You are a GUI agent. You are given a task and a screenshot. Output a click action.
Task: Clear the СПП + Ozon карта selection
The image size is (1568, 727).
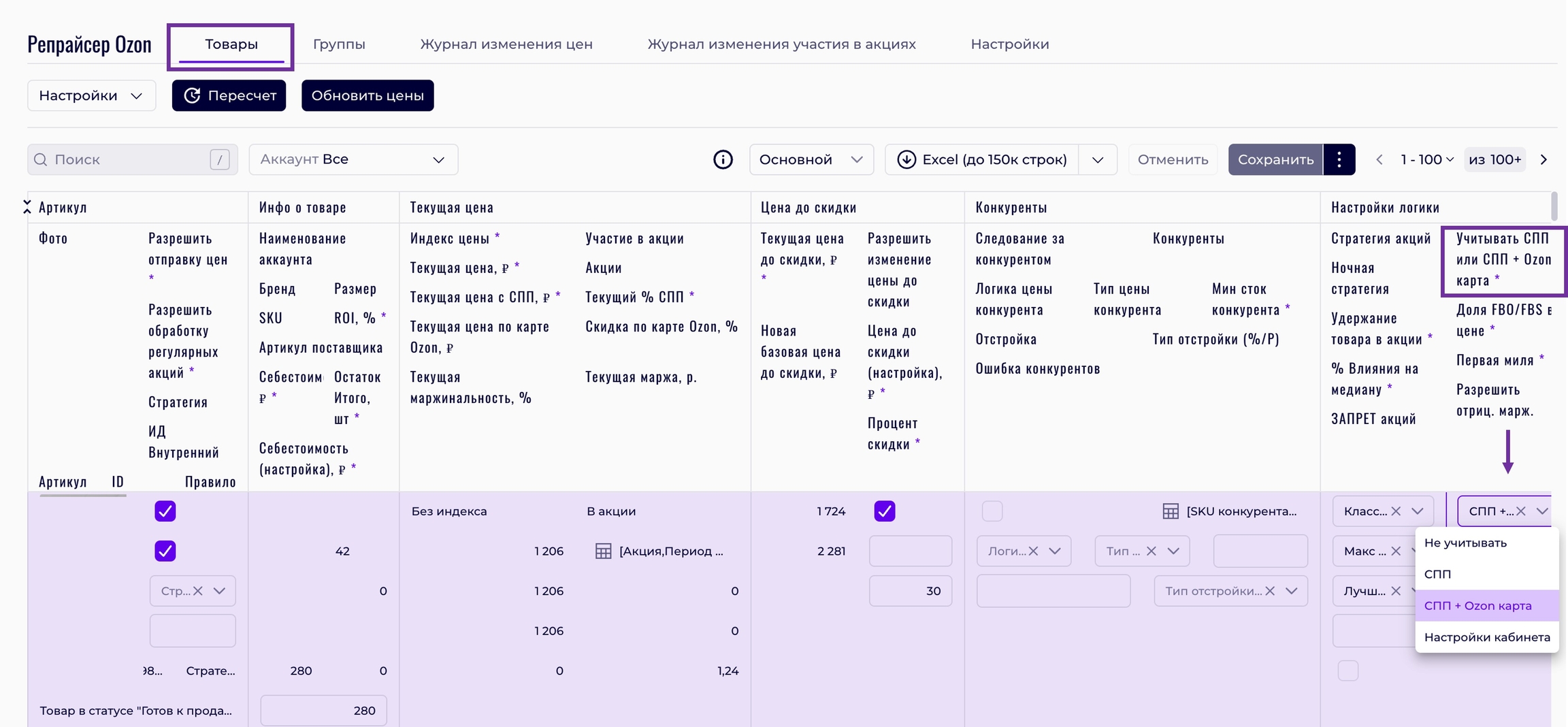point(1521,511)
